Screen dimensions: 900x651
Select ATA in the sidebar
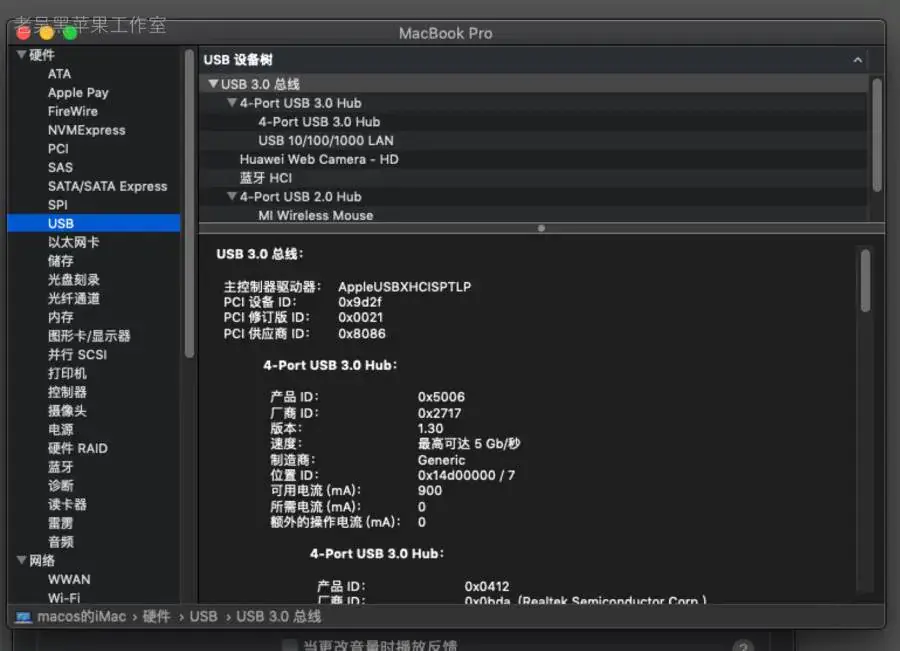pos(60,74)
